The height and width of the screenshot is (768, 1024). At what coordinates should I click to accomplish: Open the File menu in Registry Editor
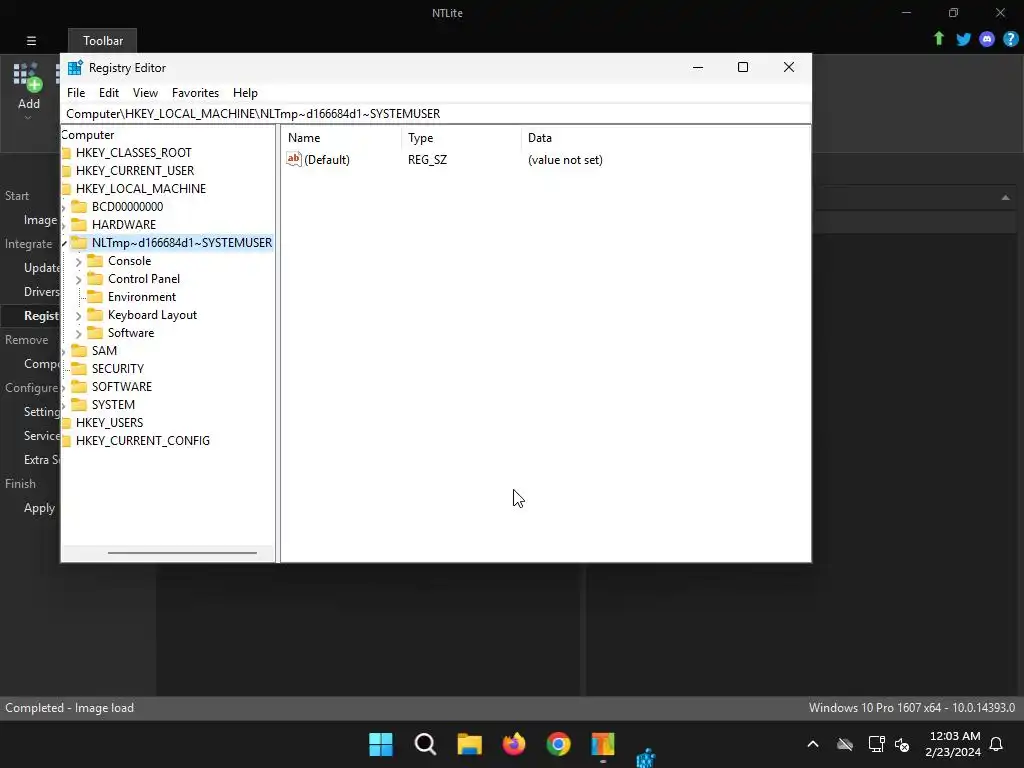click(x=76, y=93)
